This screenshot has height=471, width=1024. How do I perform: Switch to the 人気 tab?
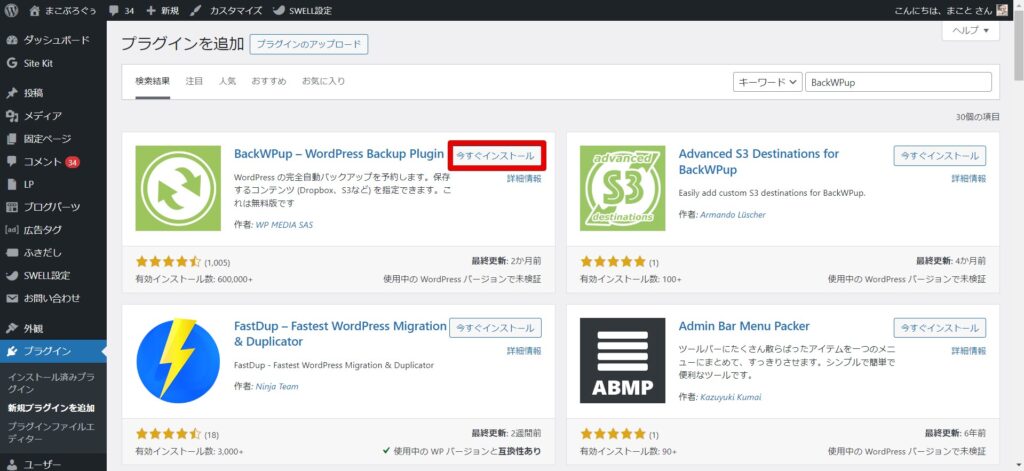pyautogui.click(x=227, y=82)
